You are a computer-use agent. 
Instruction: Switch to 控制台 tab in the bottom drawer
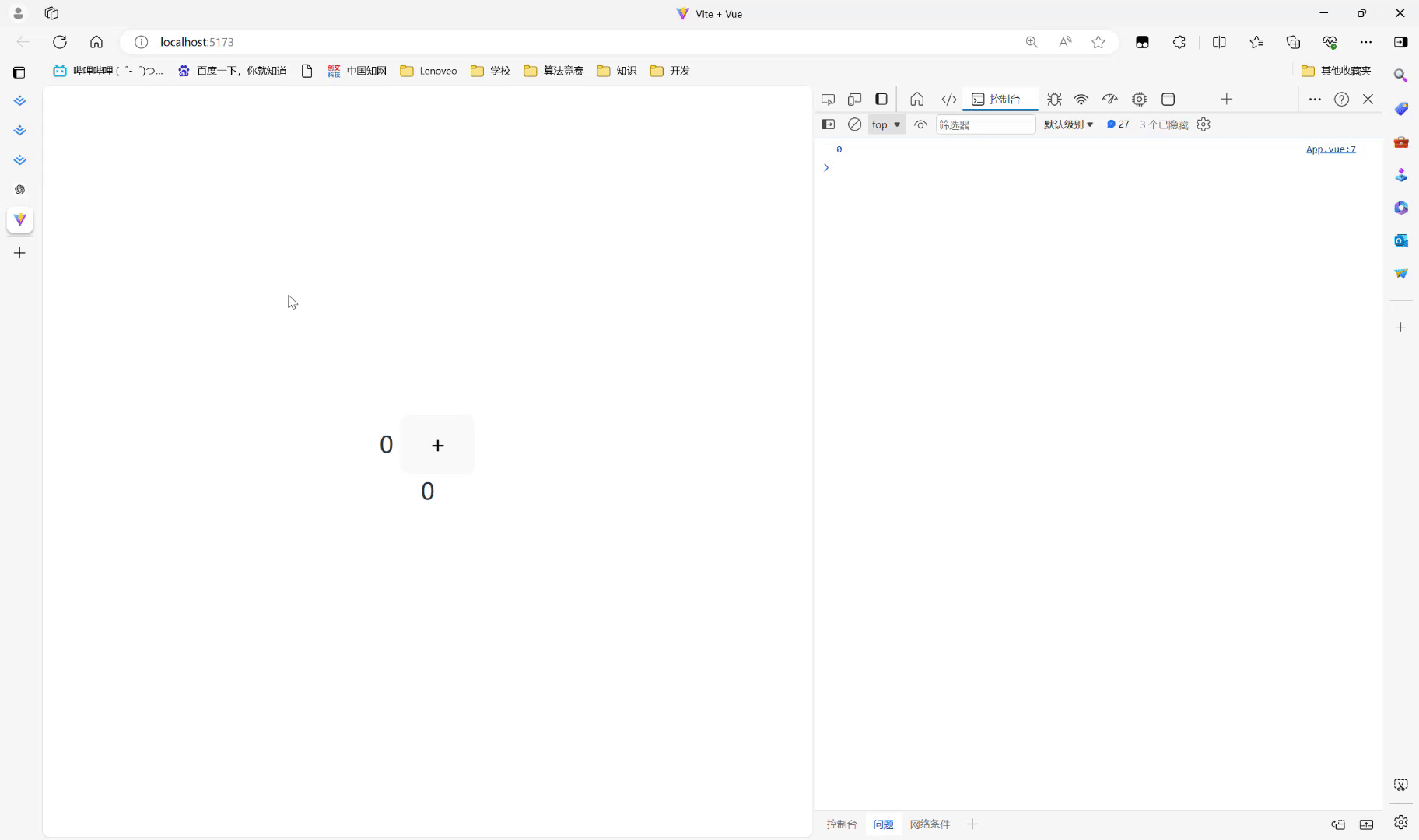[x=842, y=824]
